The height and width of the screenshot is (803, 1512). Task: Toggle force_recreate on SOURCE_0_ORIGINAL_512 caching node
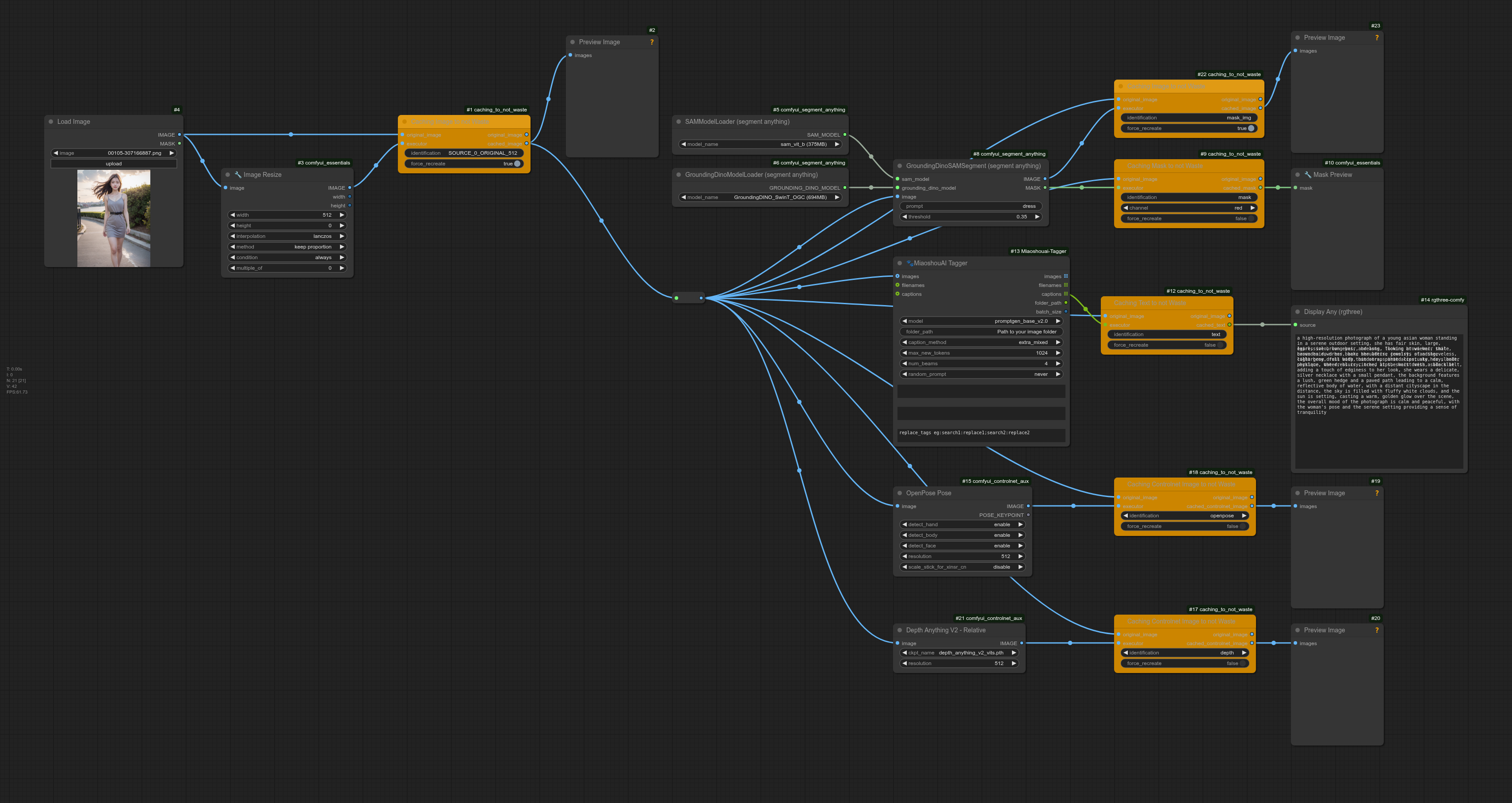pos(516,164)
